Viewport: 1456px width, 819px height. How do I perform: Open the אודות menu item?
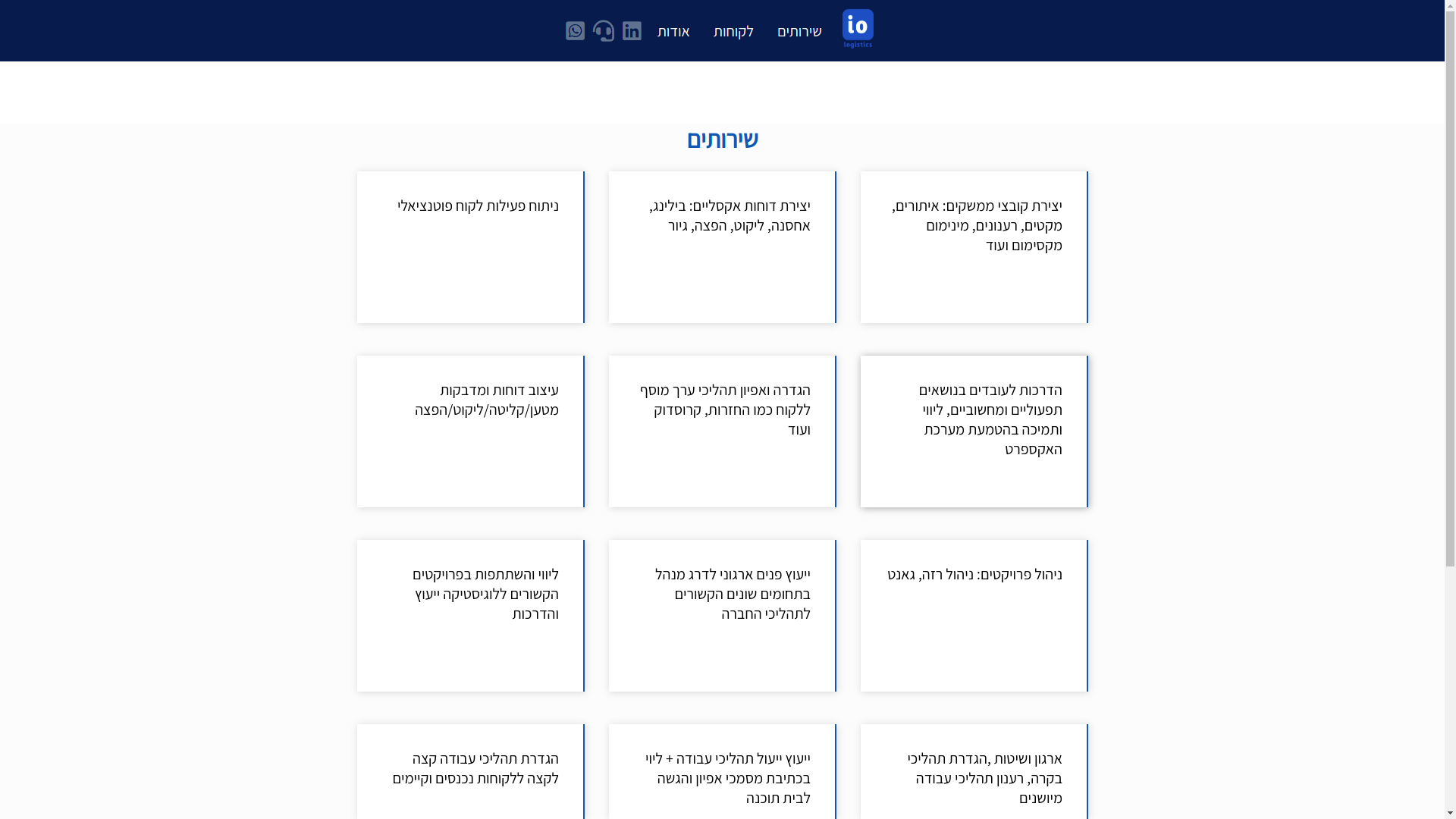673,31
